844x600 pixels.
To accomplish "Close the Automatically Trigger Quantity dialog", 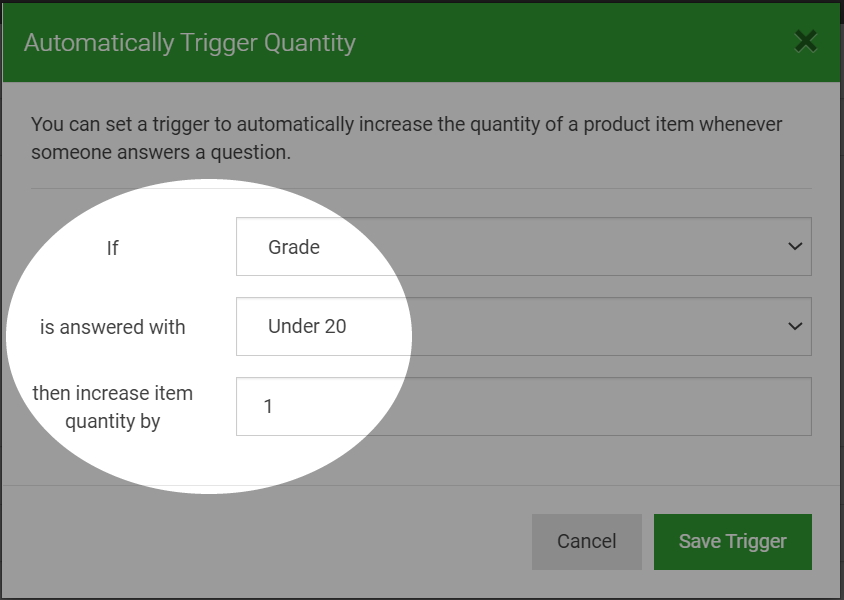I will tap(806, 41).
